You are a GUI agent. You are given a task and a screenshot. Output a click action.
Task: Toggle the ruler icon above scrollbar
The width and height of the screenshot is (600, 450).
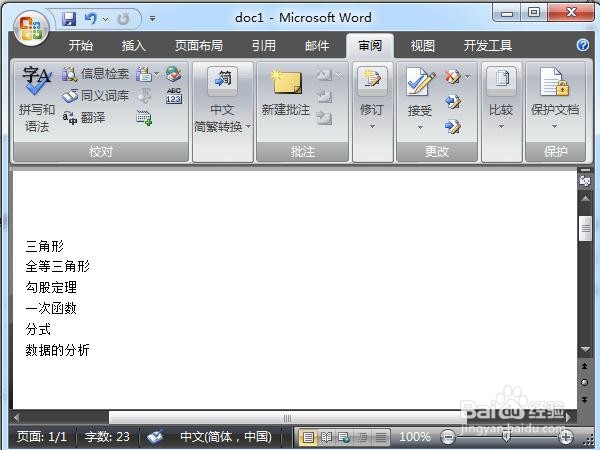[585, 181]
